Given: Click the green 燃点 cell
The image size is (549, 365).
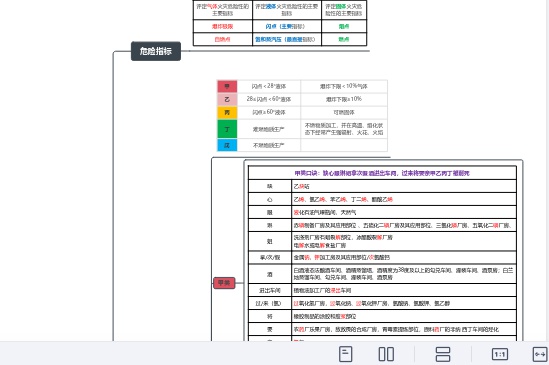Looking at the screenshot, I should 344,39.
